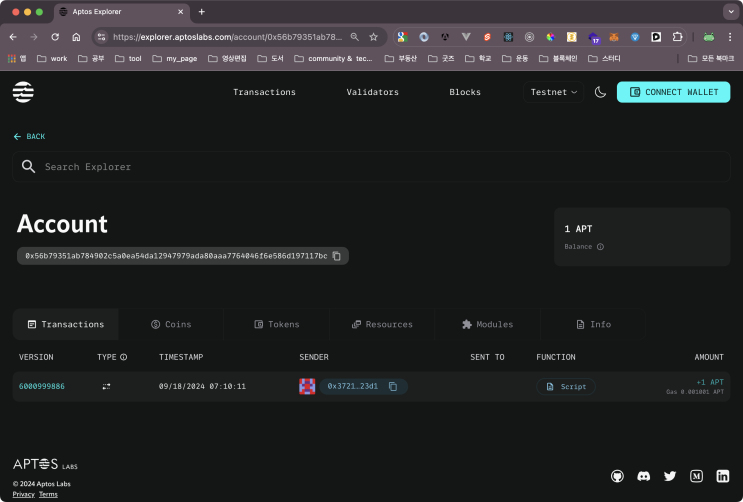This screenshot has height=502, width=743.
Task: Switch to the Info tab
Action: coord(593,324)
